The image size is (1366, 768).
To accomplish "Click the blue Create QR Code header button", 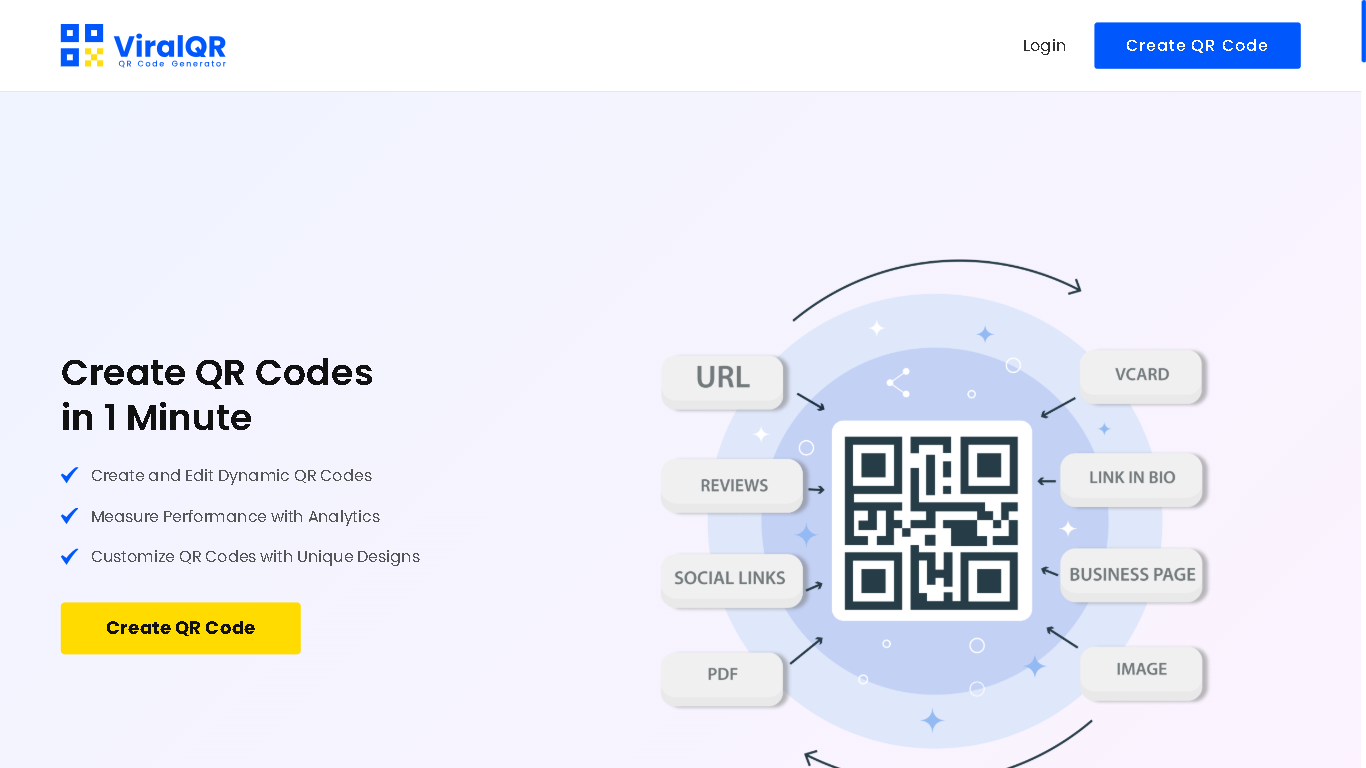I will [1197, 46].
